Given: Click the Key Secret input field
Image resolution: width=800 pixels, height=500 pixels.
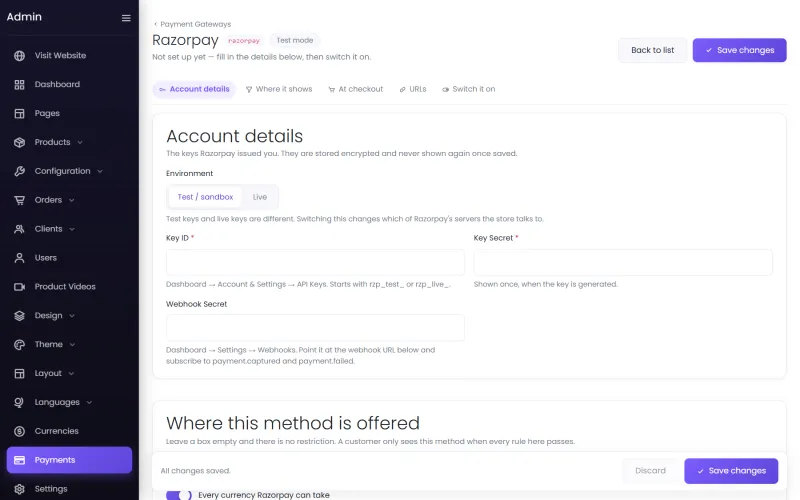Looking at the screenshot, I should pyautogui.click(x=622, y=263).
